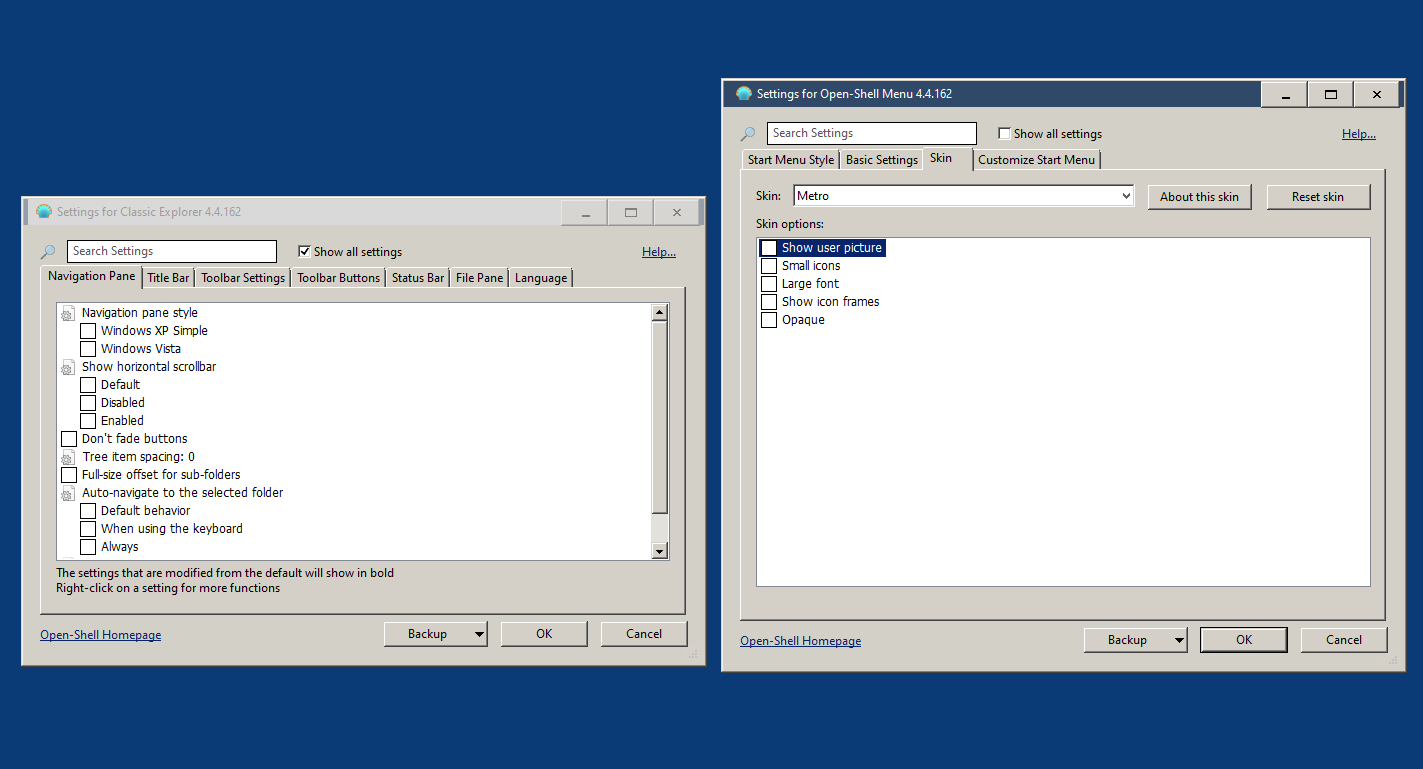Click the Open-Shell logo in Classic Explorer title bar
The width and height of the screenshot is (1423, 769).
click(x=43, y=211)
